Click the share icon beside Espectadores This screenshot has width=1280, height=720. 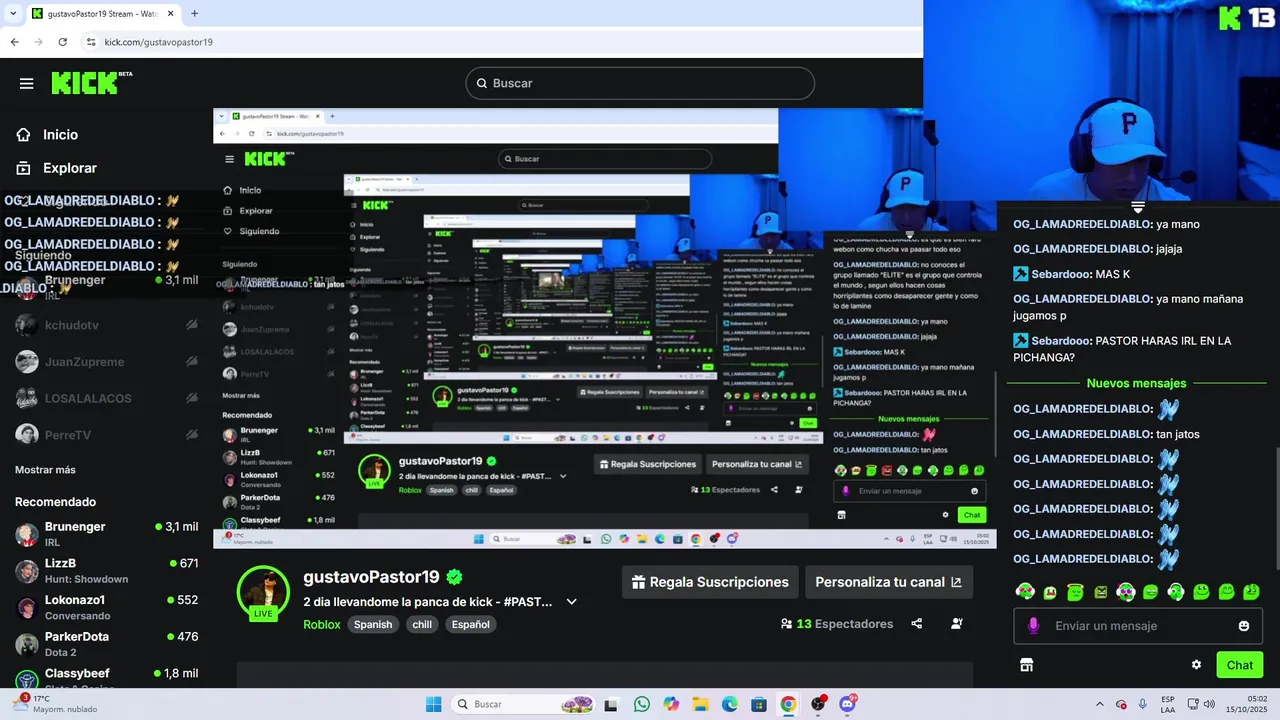point(917,624)
